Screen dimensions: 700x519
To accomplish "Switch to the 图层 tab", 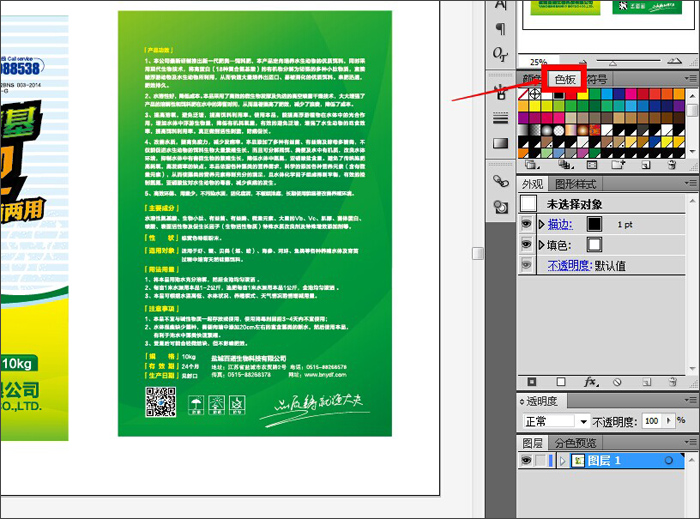I will pos(532,443).
